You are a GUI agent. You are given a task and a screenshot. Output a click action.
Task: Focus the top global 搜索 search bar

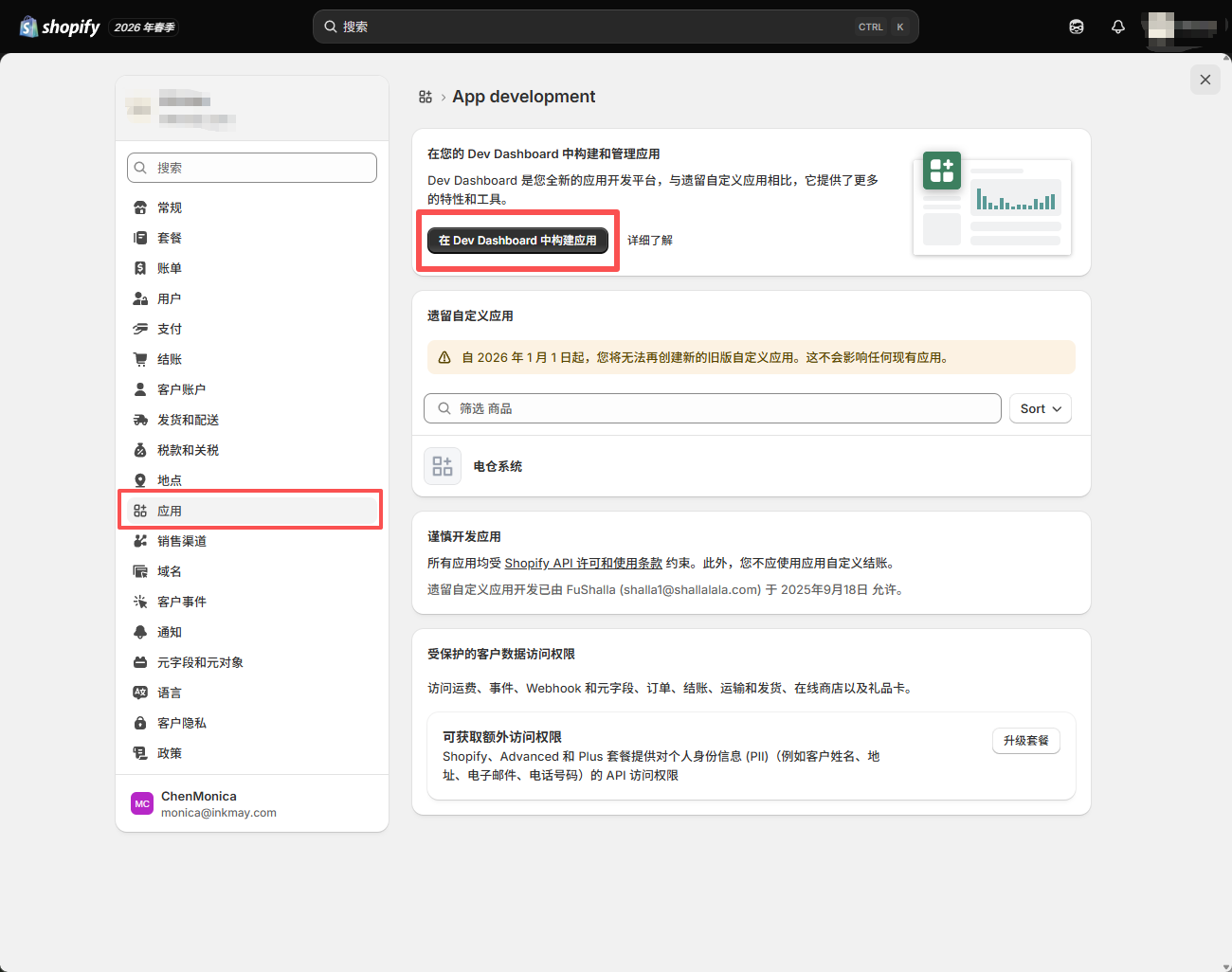[616, 27]
